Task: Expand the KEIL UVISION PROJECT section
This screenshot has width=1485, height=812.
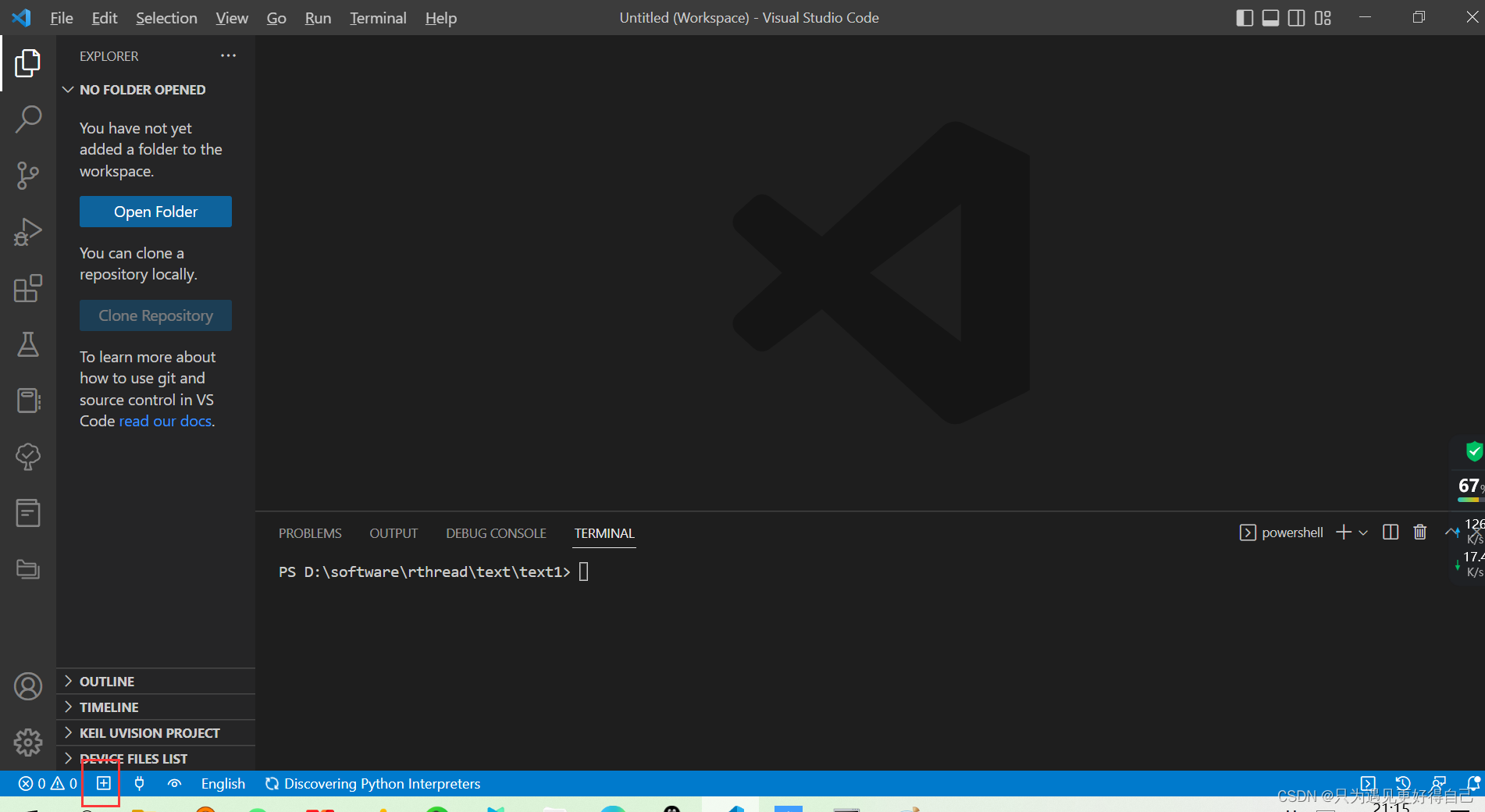Action: click(156, 733)
